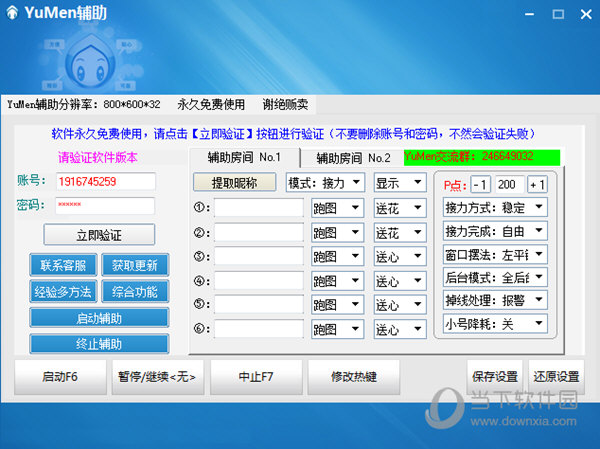This screenshot has height=449, width=600.
Task: Decrease P点 with the -1 button
Action: coord(481,185)
